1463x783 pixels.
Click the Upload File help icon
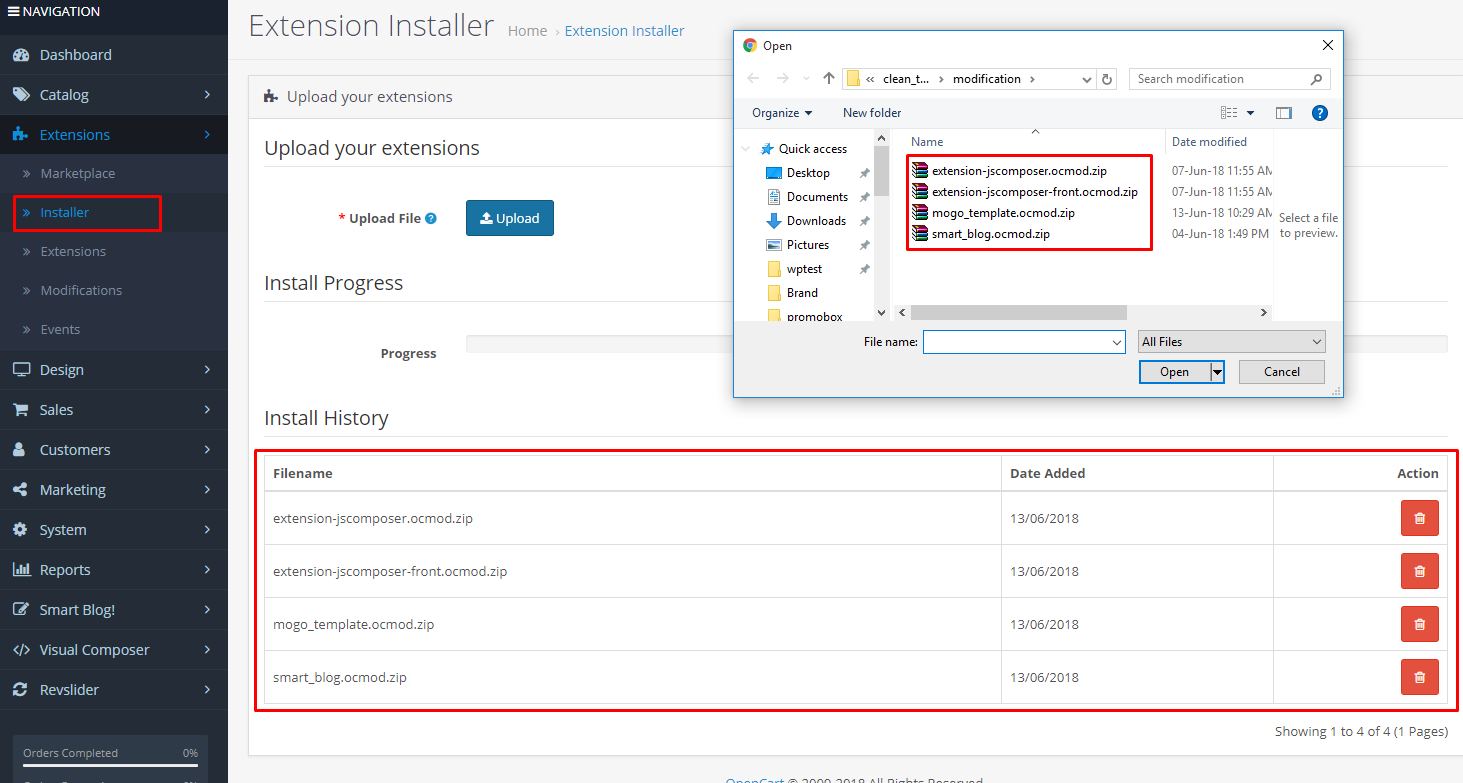click(431, 218)
